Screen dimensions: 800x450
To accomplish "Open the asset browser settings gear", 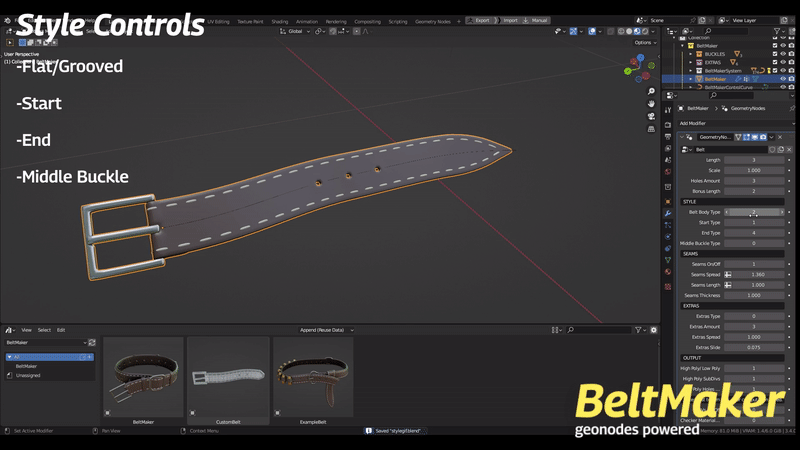I will tap(654, 330).
